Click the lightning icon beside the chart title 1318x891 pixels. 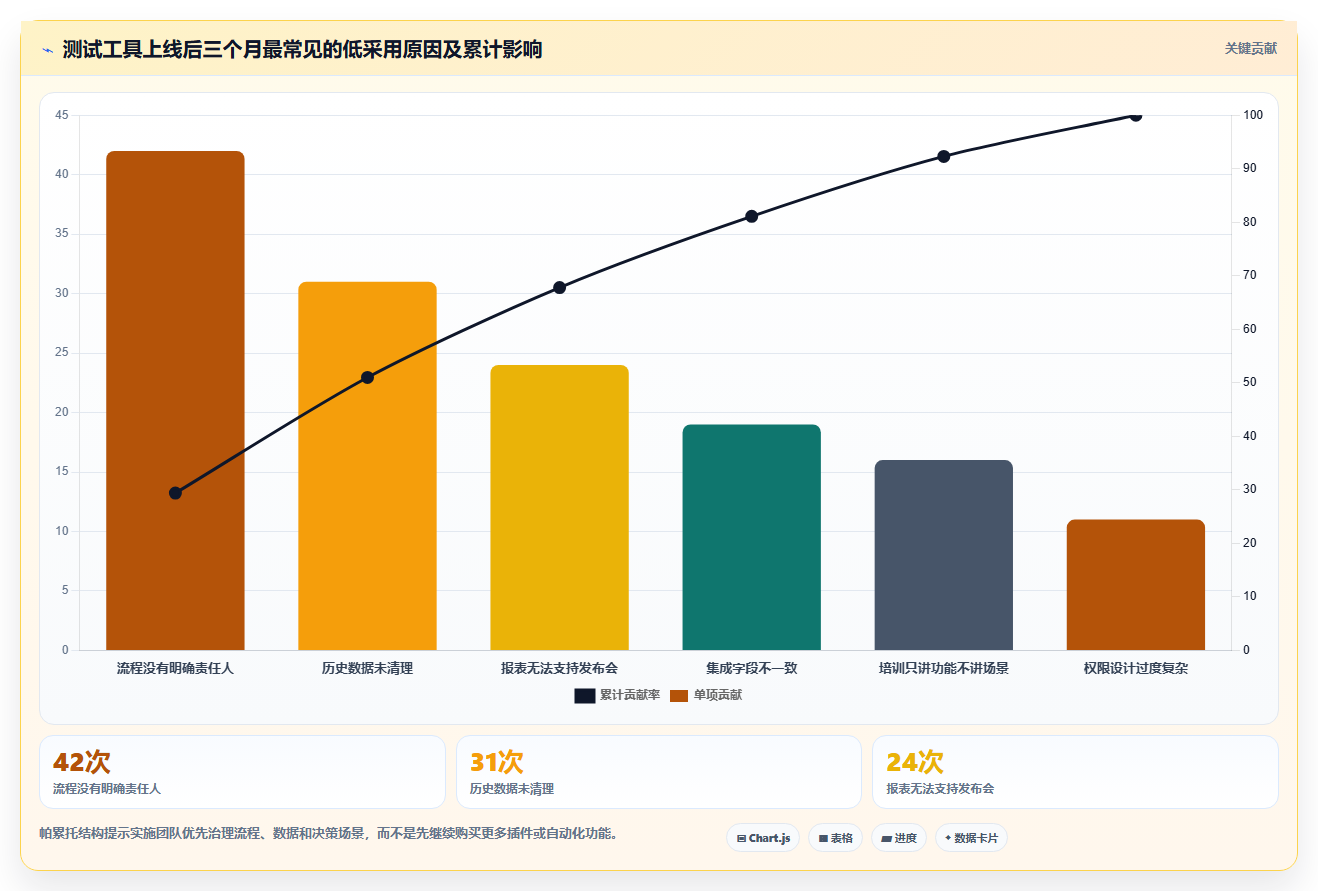tap(48, 50)
